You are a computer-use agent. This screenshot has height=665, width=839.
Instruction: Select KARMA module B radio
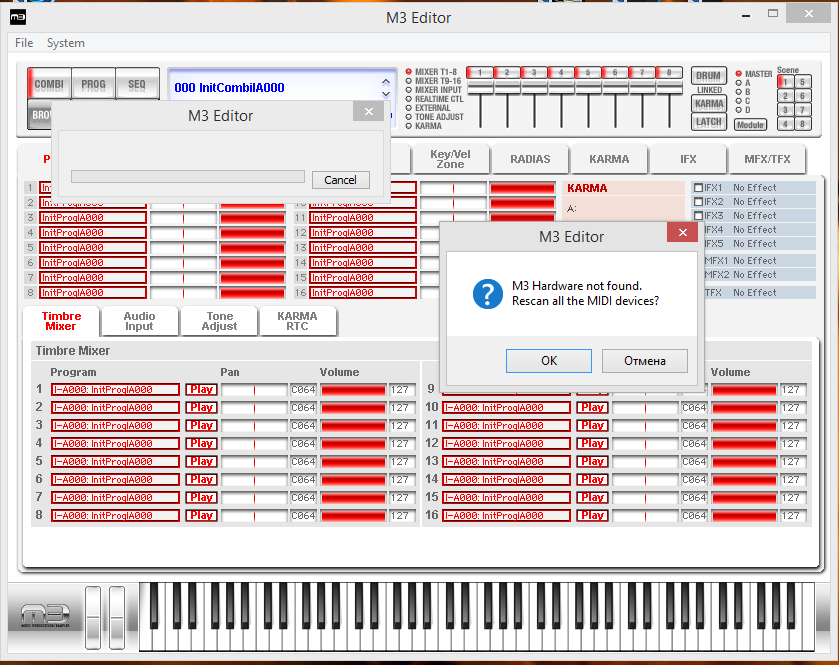739,92
